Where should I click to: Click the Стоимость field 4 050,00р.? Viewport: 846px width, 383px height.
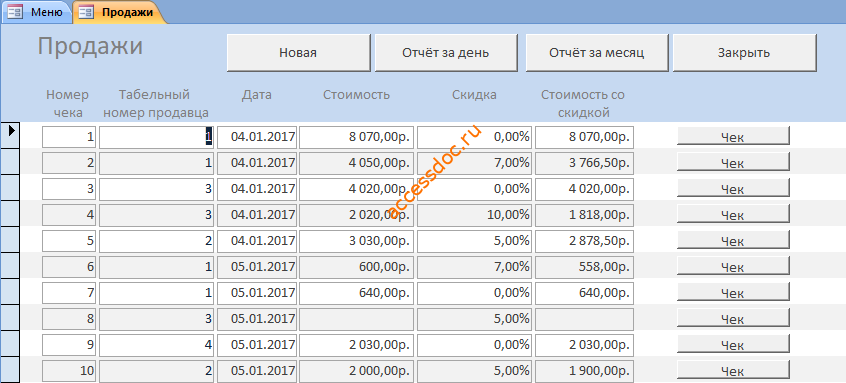click(x=357, y=163)
